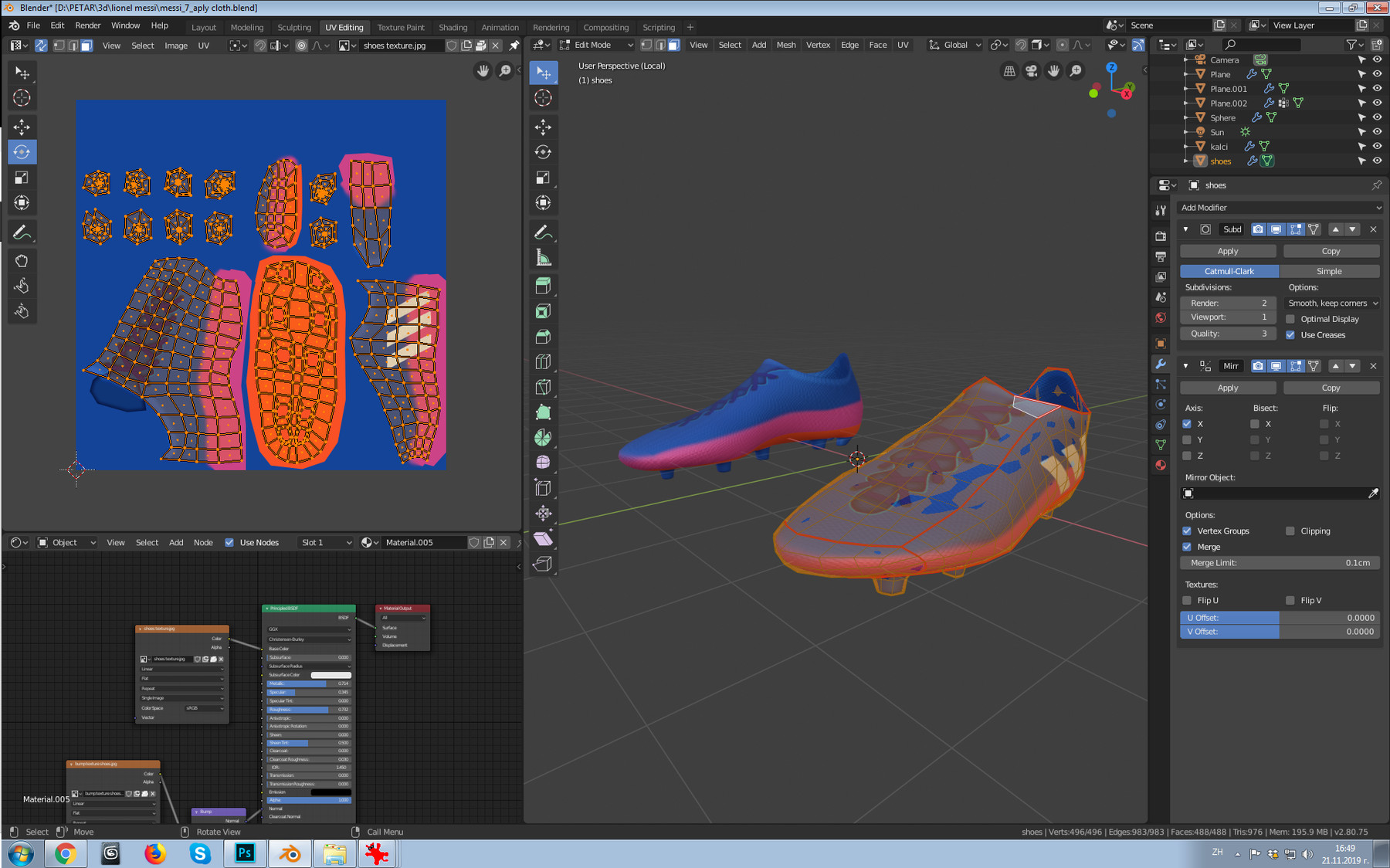Open the Mesh menu in the 3D viewport

tap(785, 45)
